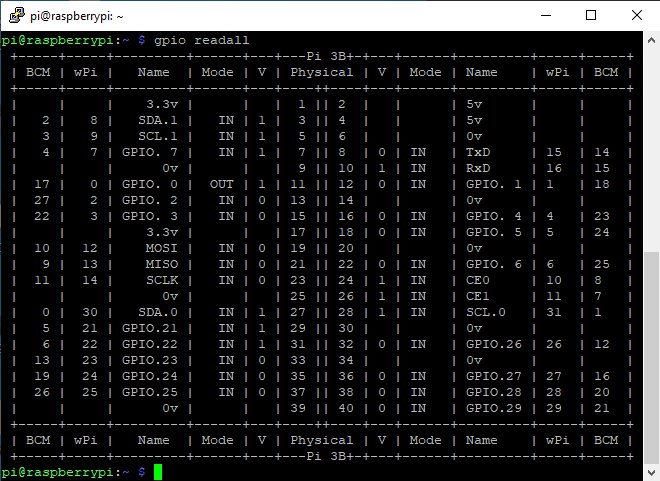Click the green cursor at the bottom prompt
The height and width of the screenshot is (481, 660).
[158, 472]
